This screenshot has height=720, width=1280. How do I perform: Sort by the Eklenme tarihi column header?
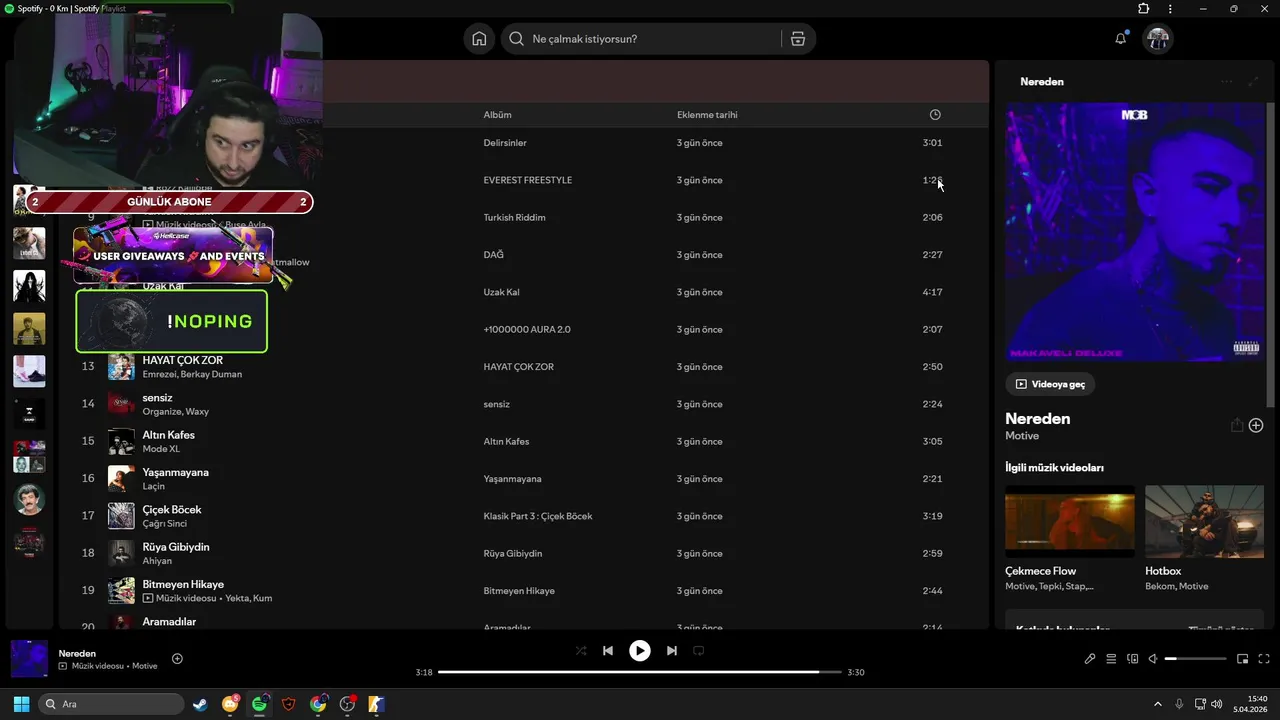[x=707, y=115]
